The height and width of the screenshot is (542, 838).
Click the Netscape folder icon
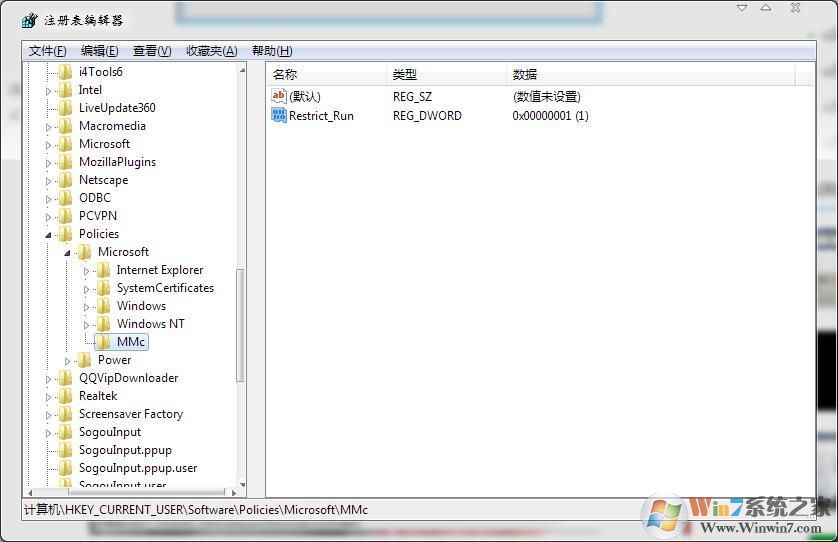coord(66,180)
